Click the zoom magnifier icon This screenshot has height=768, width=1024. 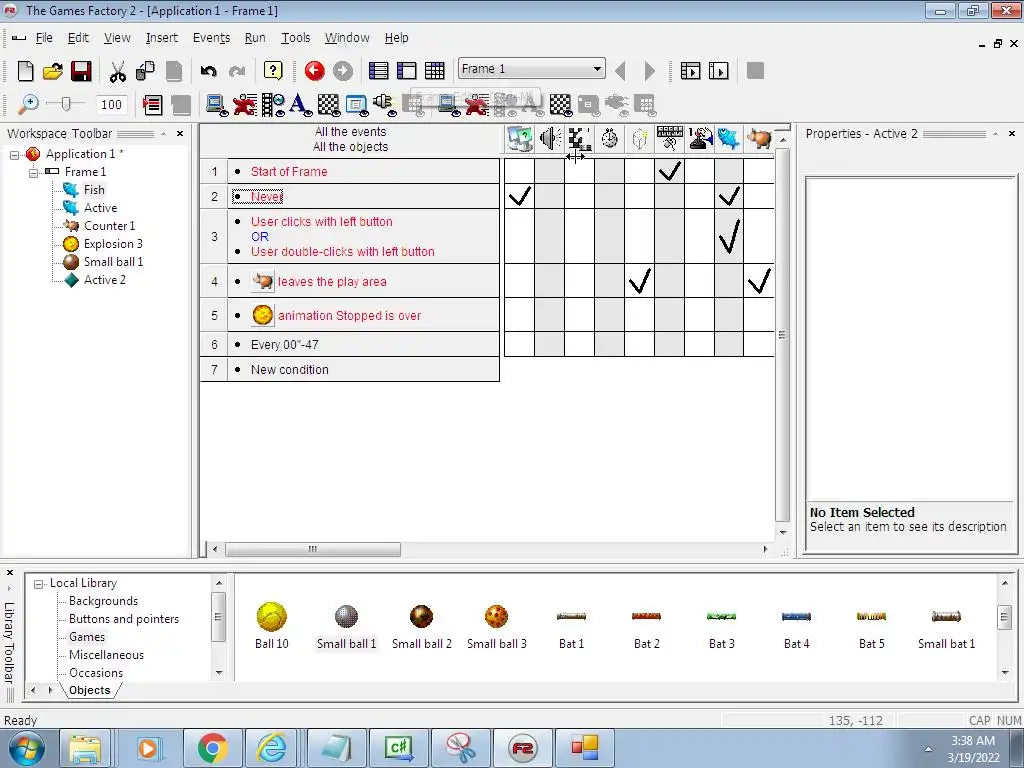[27, 104]
